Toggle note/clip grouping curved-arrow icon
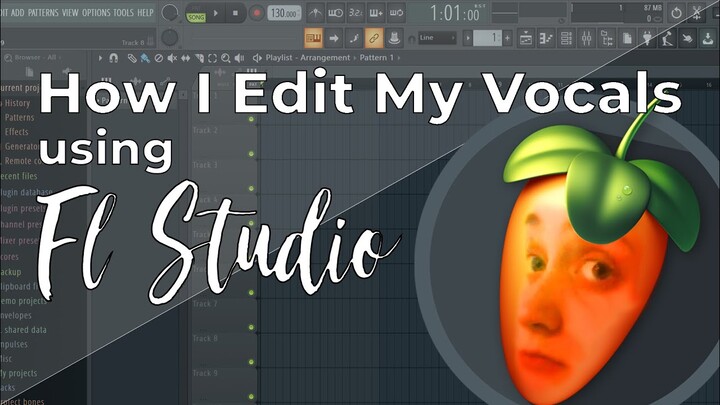The height and width of the screenshot is (405, 720). [x=354, y=38]
